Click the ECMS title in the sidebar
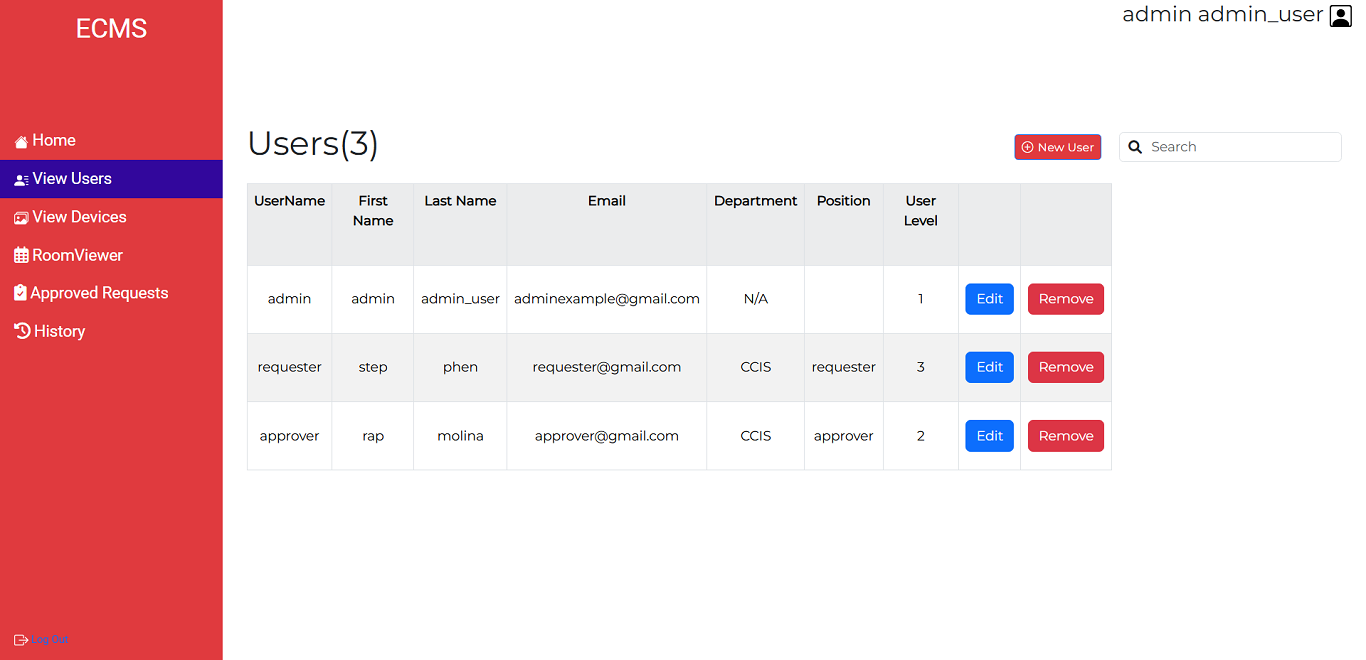 click(111, 29)
